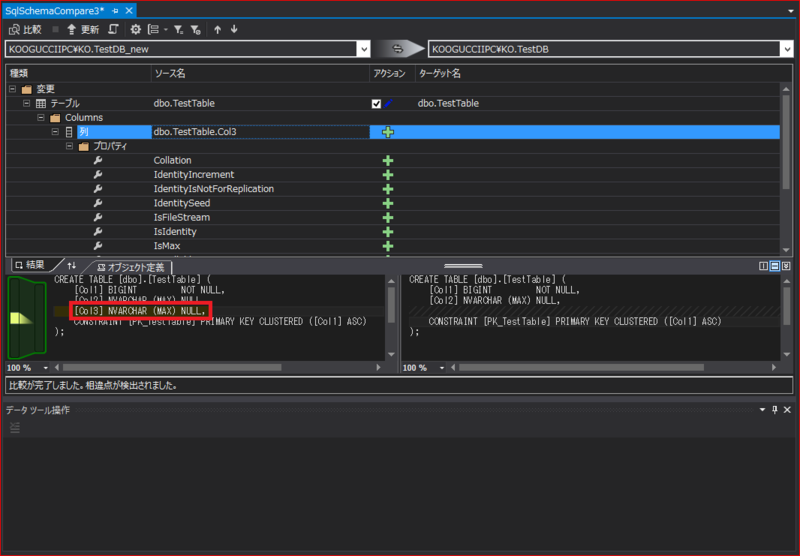Image resolution: width=800 pixels, height=556 pixels.
Task: Click the plus icon in IsIdentity row
Action: 388,232
